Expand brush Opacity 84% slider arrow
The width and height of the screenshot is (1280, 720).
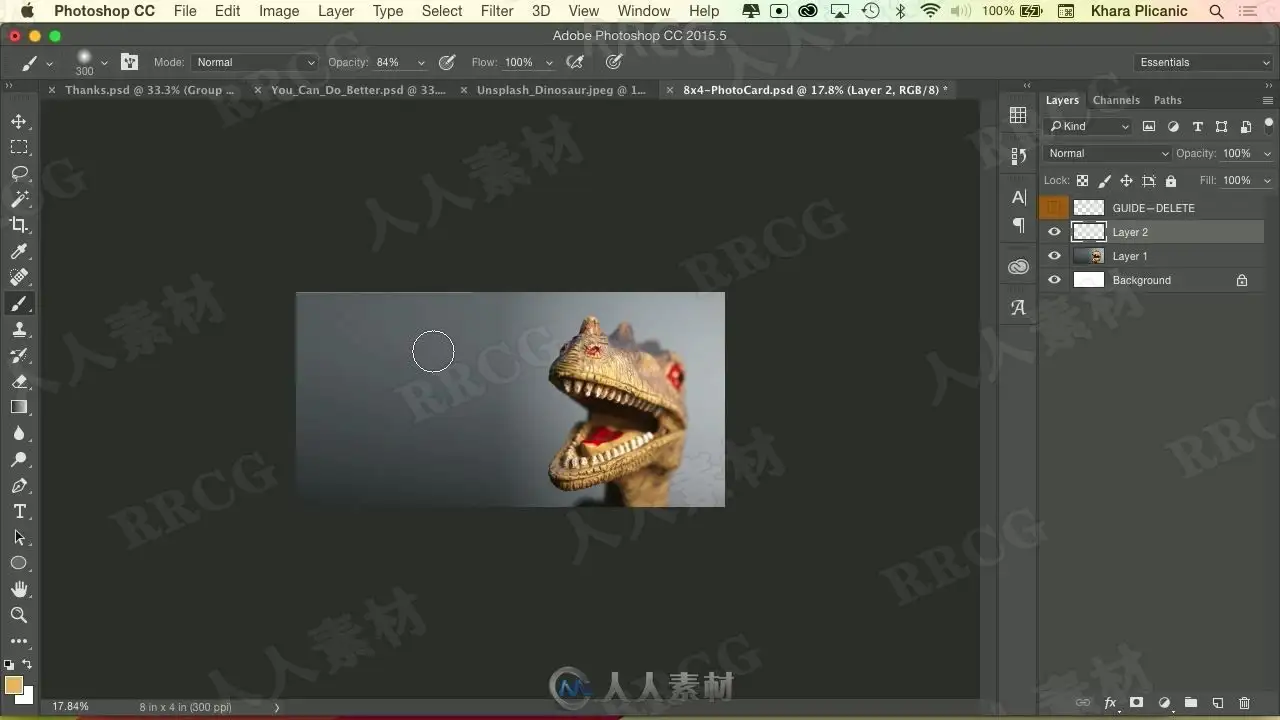click(421, 63)
